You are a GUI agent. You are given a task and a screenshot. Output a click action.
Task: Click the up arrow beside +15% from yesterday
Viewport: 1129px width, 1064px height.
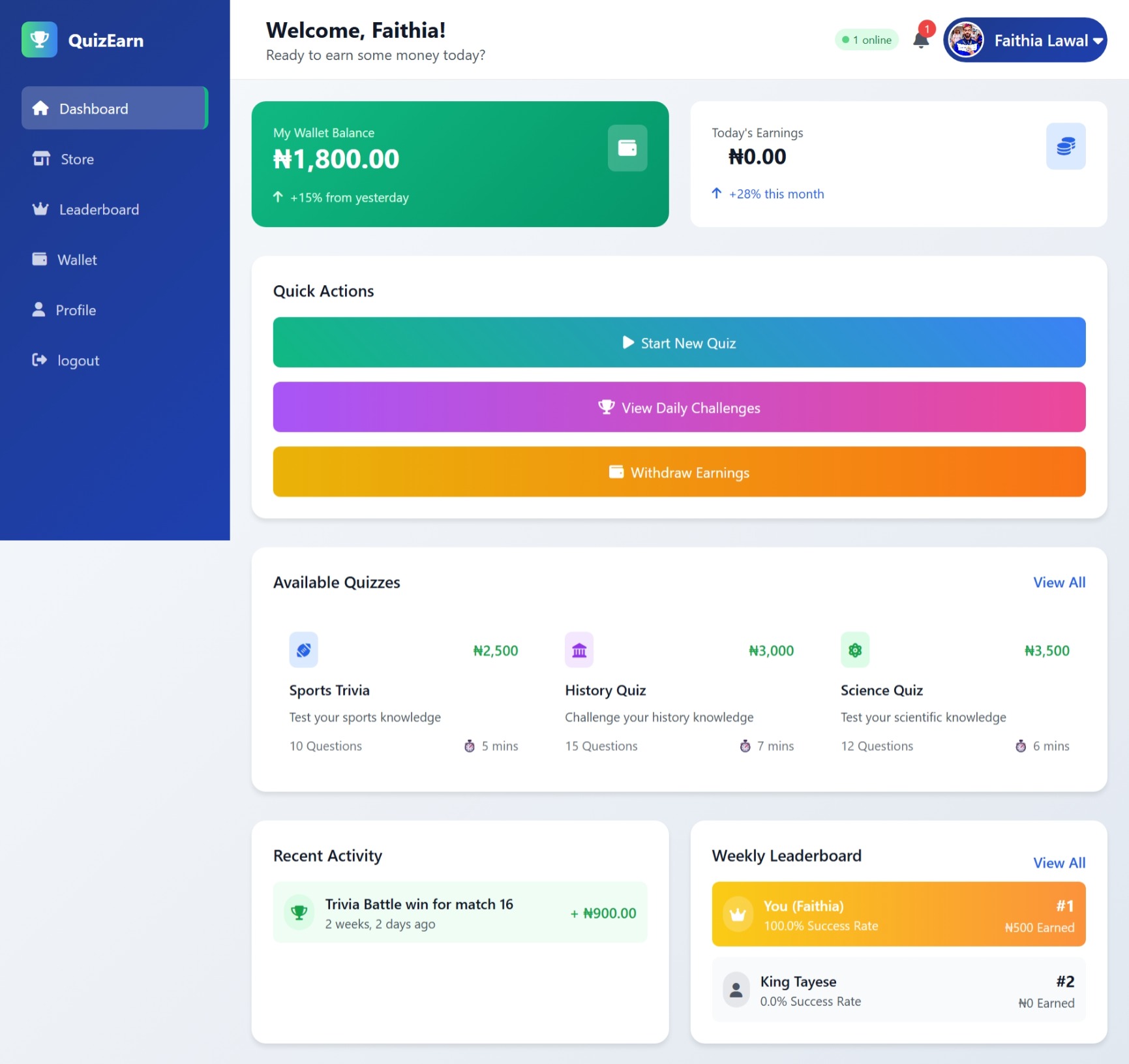pos(278,196)
